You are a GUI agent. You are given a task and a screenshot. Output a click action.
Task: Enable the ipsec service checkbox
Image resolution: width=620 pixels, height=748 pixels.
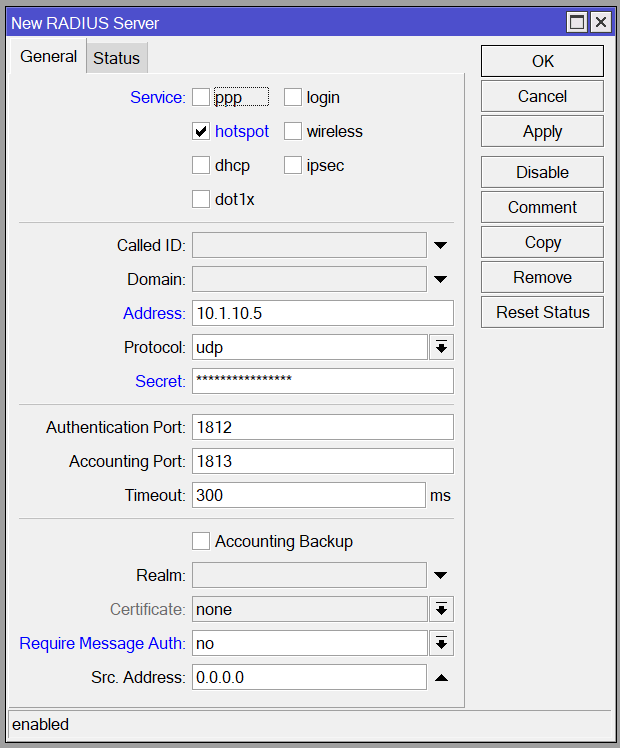point(293,165)
